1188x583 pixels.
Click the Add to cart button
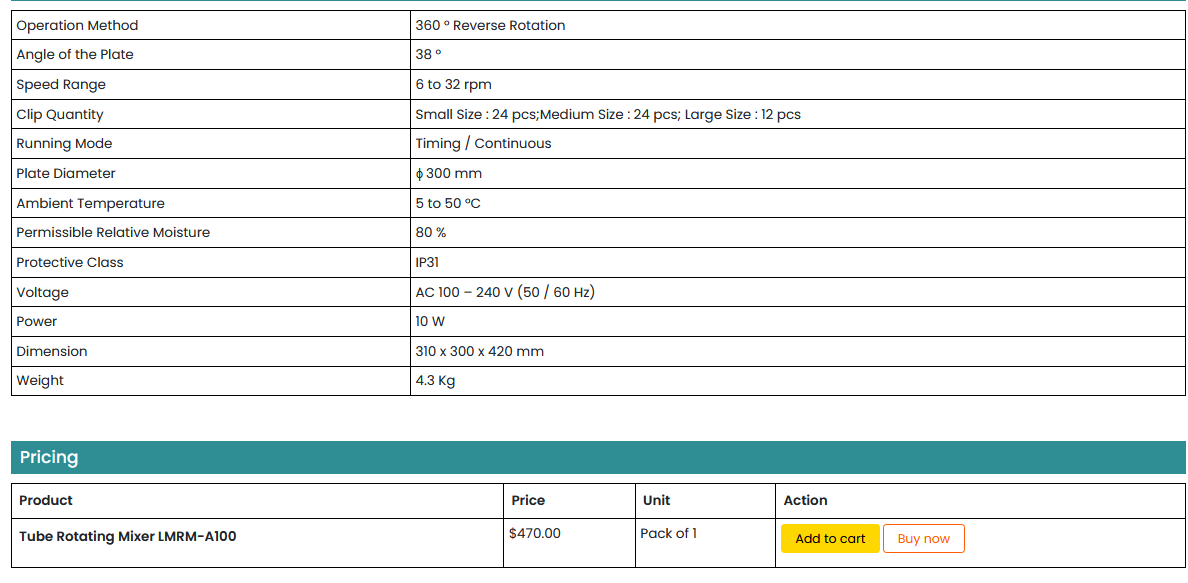(x=829, y=539)
